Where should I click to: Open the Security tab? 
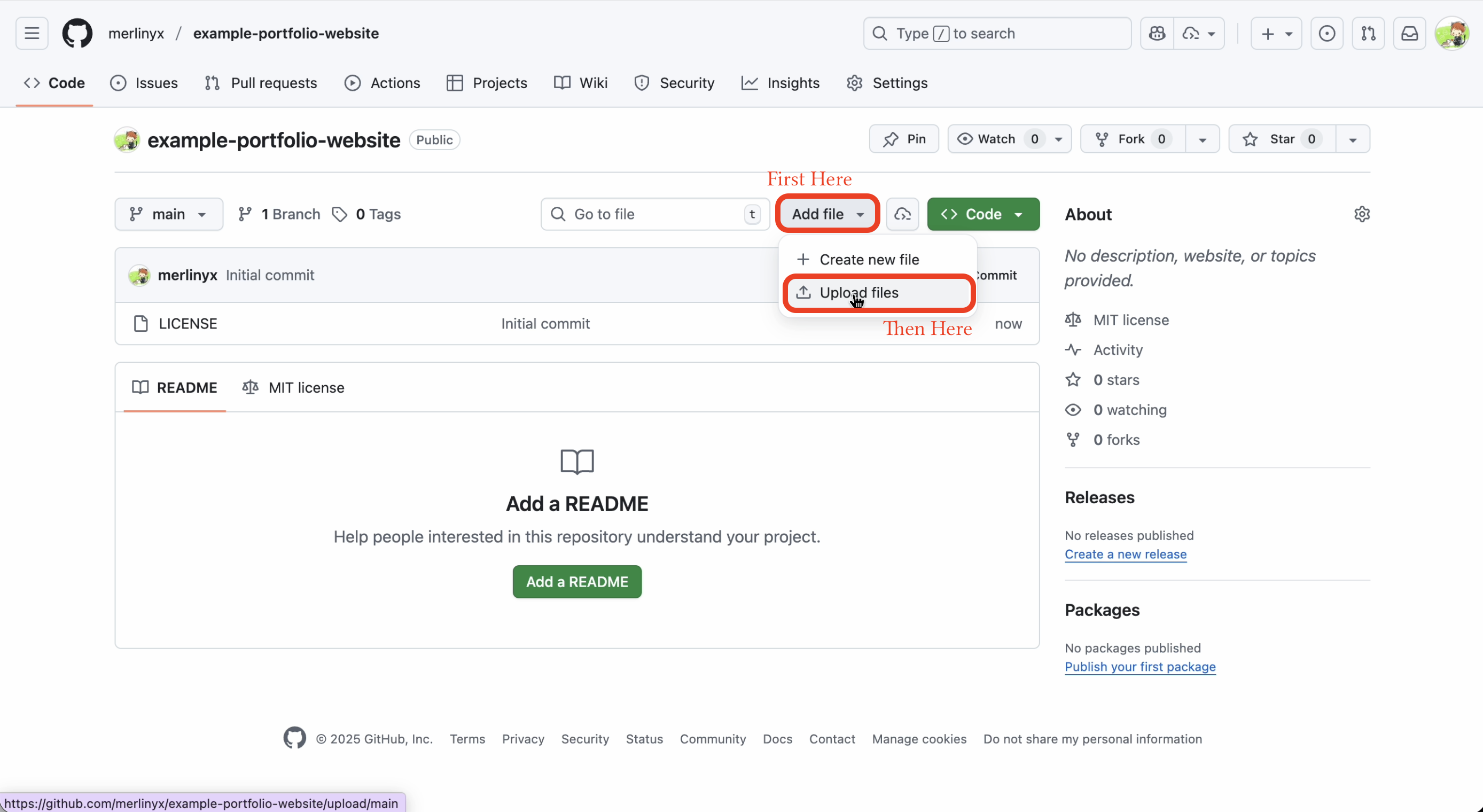click(674, 83)
